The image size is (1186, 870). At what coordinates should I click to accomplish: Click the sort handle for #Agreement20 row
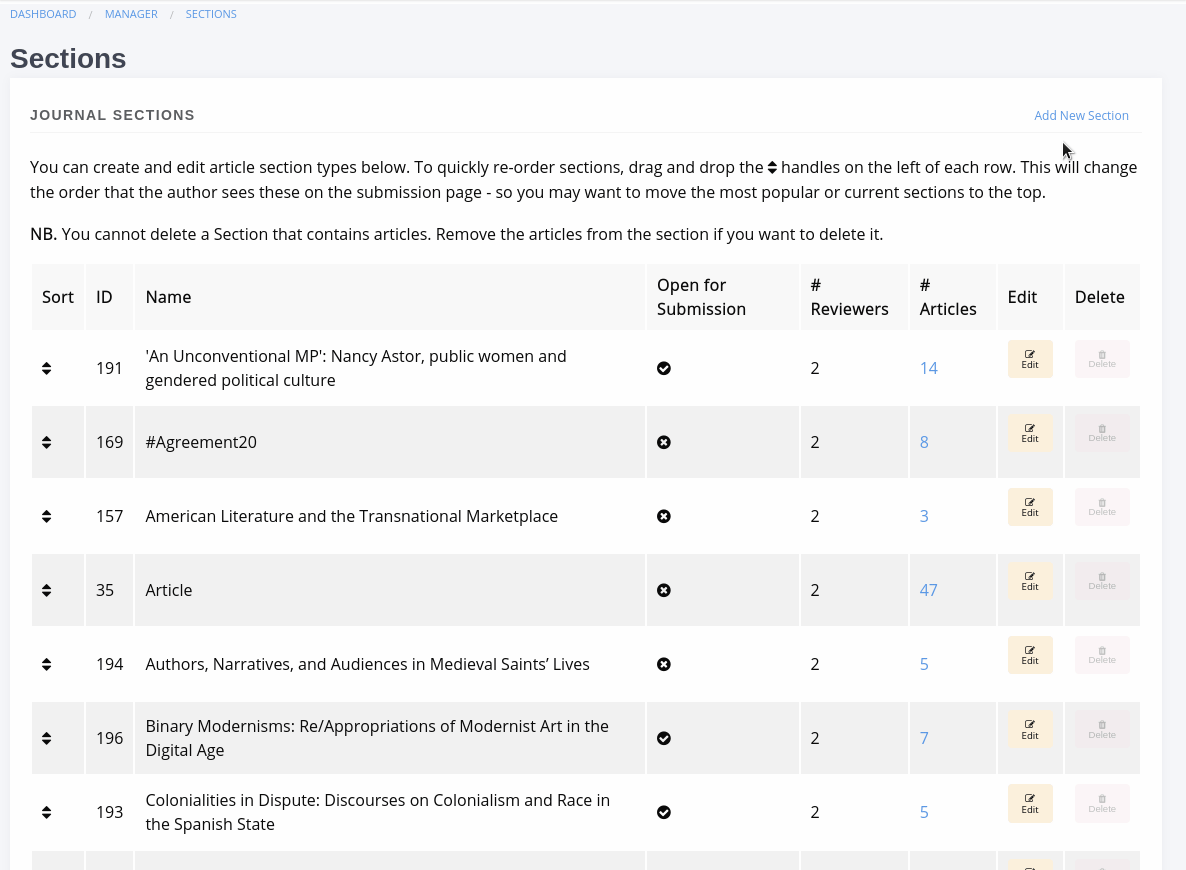coord(46,443)
